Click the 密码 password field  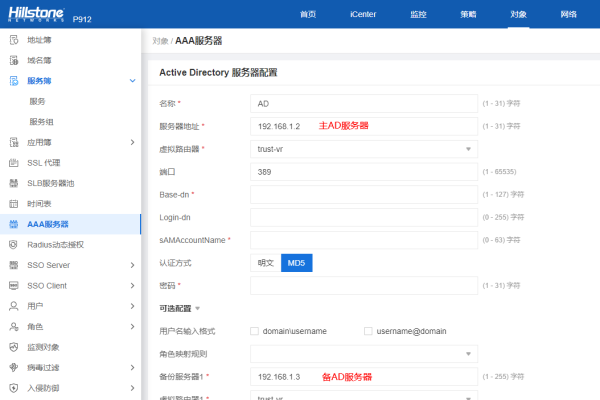364,286
